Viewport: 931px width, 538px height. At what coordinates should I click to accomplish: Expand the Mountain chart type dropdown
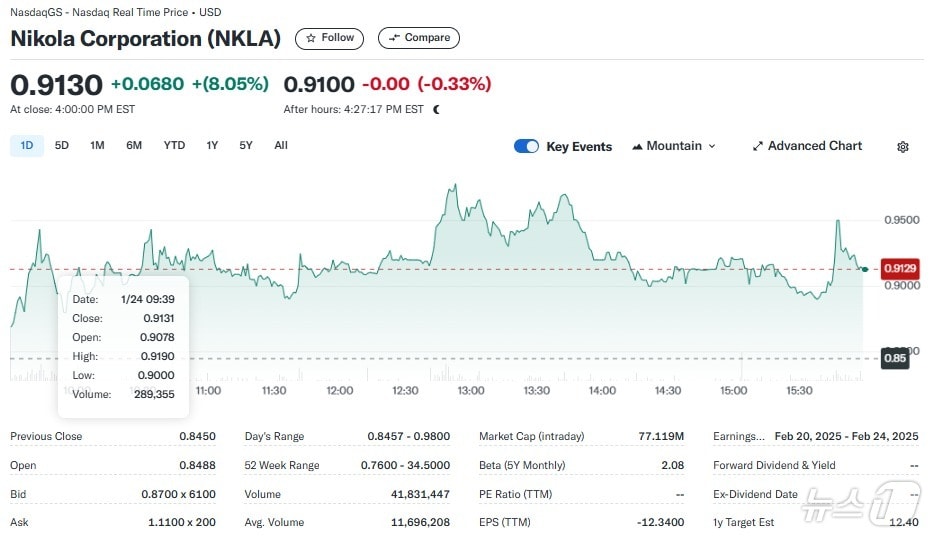tap(712, 146)
